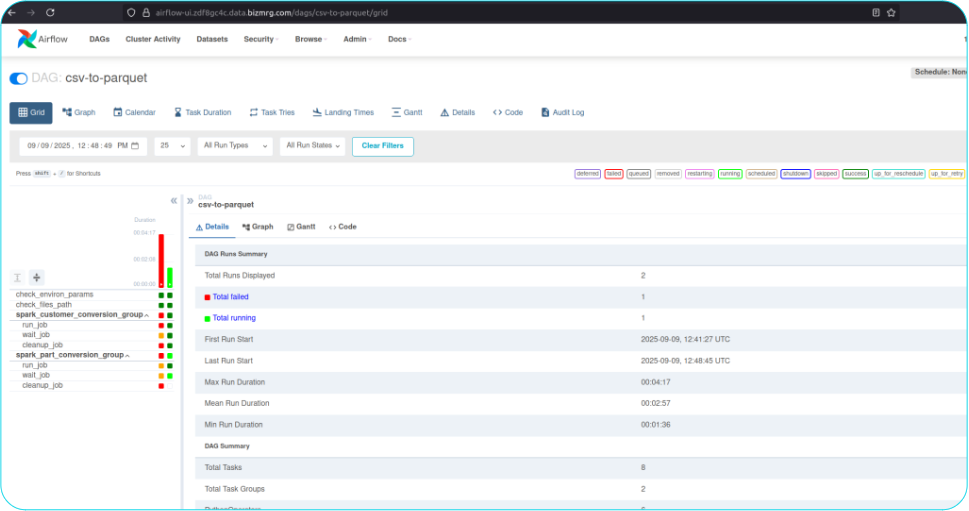Viewport: 969px width, 511px height.
Task: Open the Gantt tab in details panel
Action: (x=301, y=227)
